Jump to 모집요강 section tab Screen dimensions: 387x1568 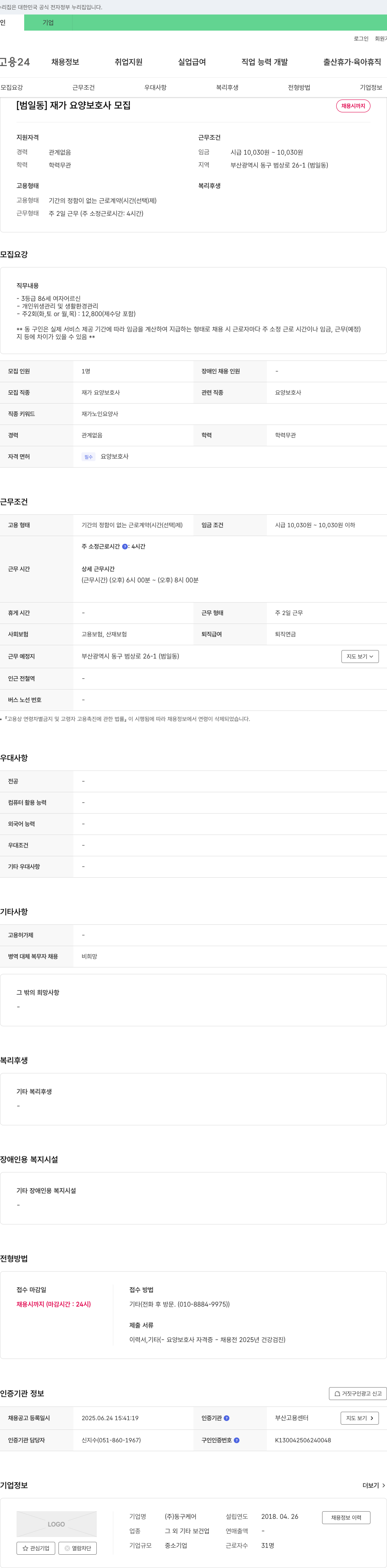(12, 88)
